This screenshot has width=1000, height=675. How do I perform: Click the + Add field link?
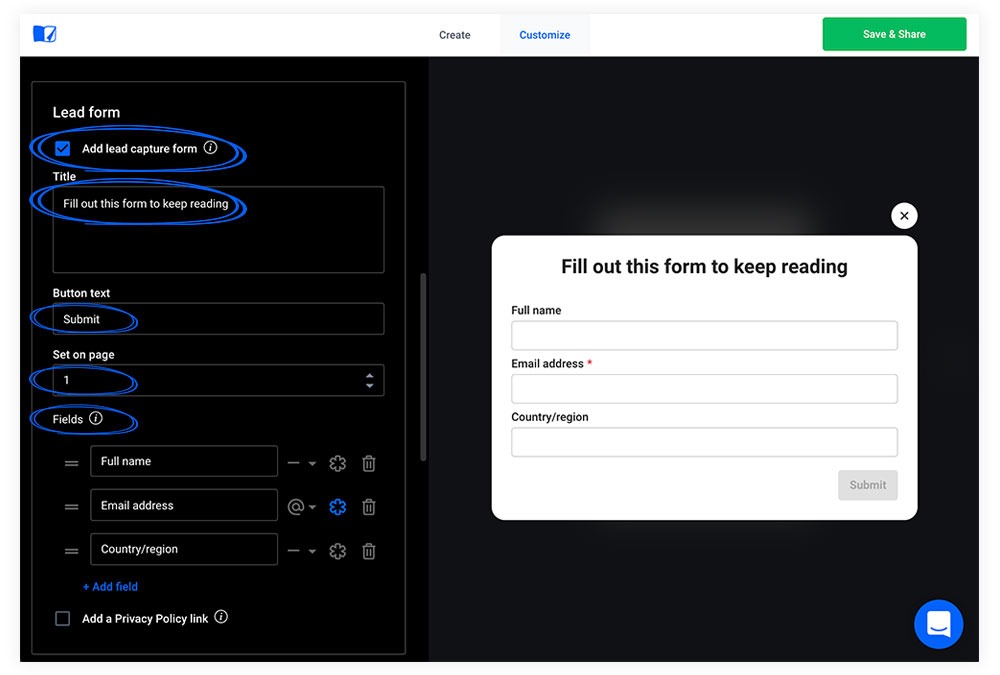tap(110, 586)
